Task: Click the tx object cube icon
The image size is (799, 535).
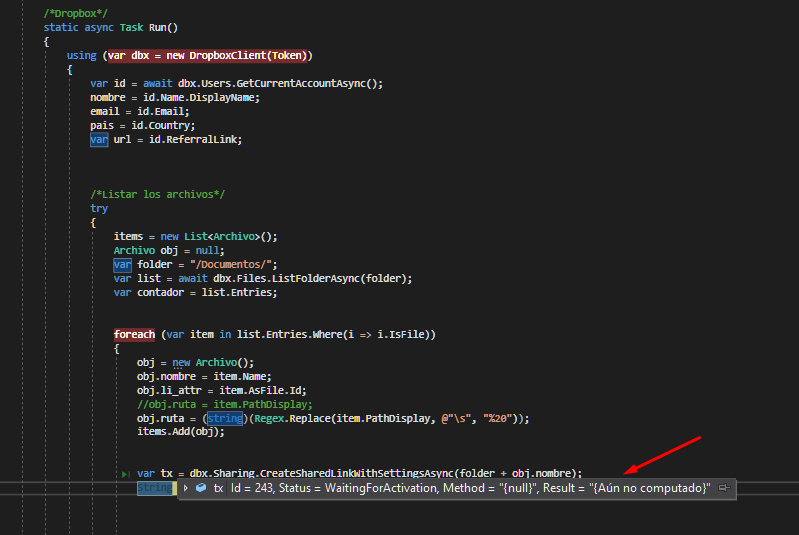Action: click(201, 488)
